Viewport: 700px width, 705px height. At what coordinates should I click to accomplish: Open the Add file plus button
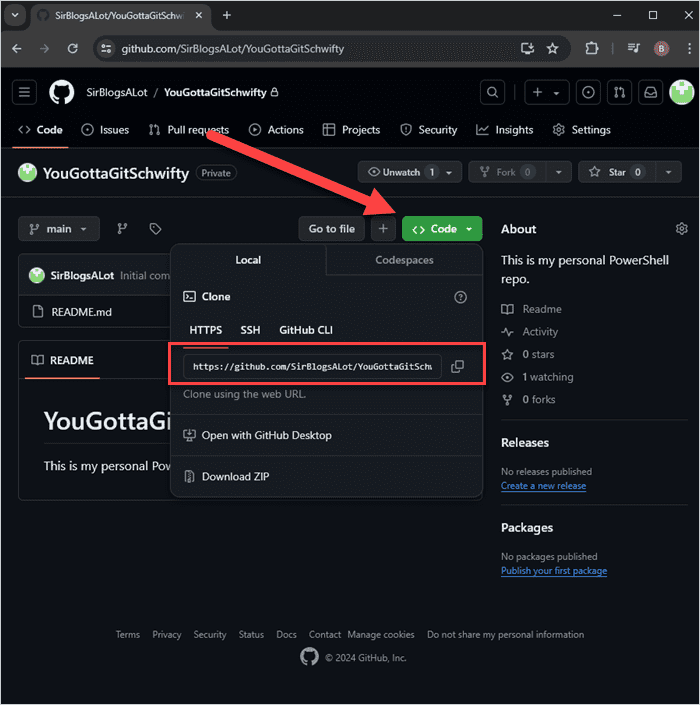click(383, 229)
